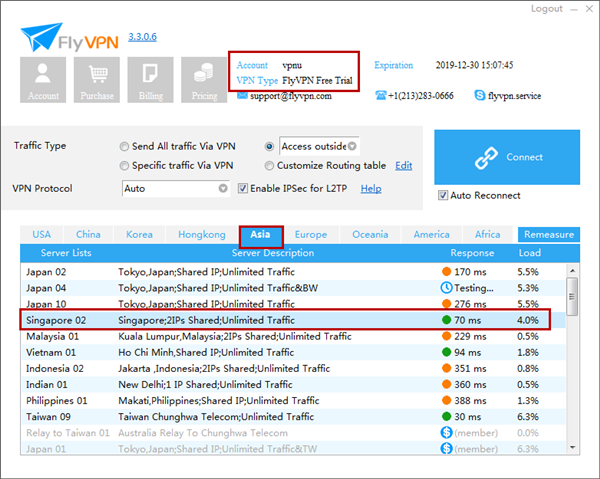
Task: Switch to the Hongkong server tab
Action: 202,235
